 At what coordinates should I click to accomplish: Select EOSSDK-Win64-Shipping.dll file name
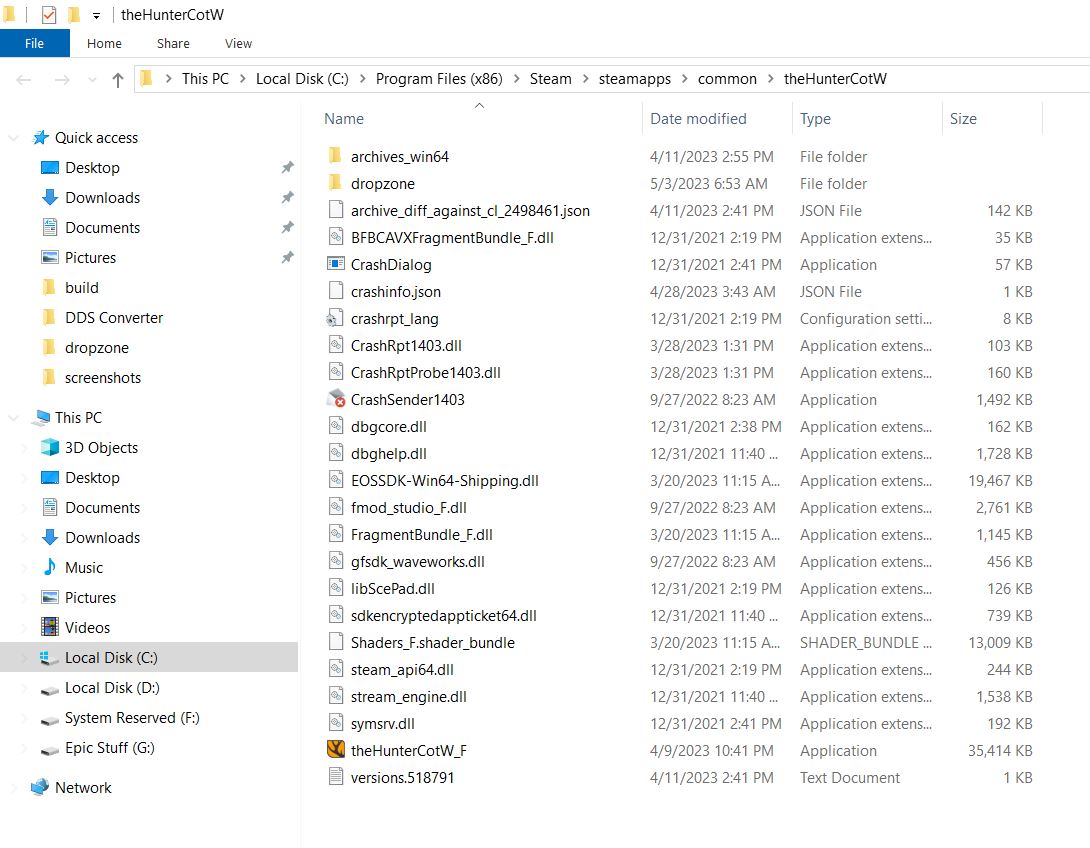pyautogui.click(x=445, y=480)
